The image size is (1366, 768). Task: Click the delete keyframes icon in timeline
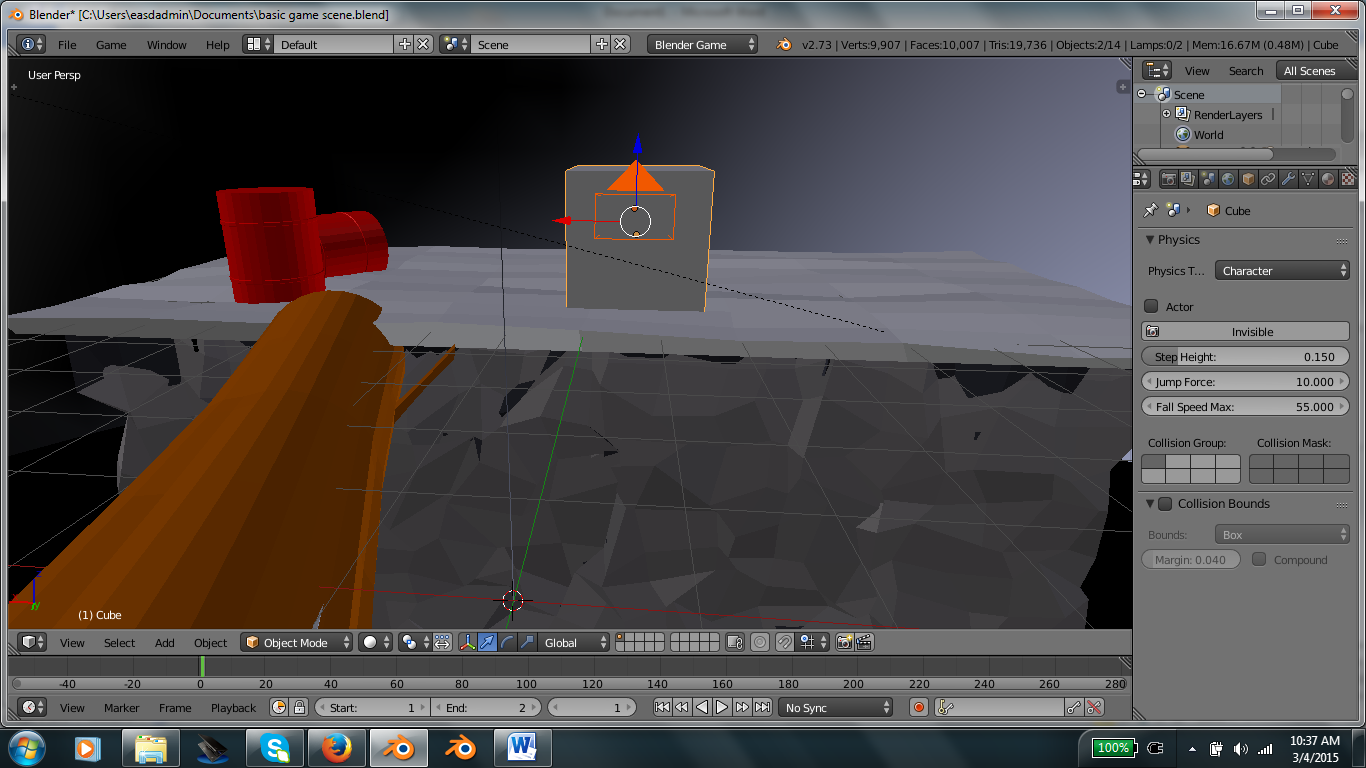point(1094,707)
